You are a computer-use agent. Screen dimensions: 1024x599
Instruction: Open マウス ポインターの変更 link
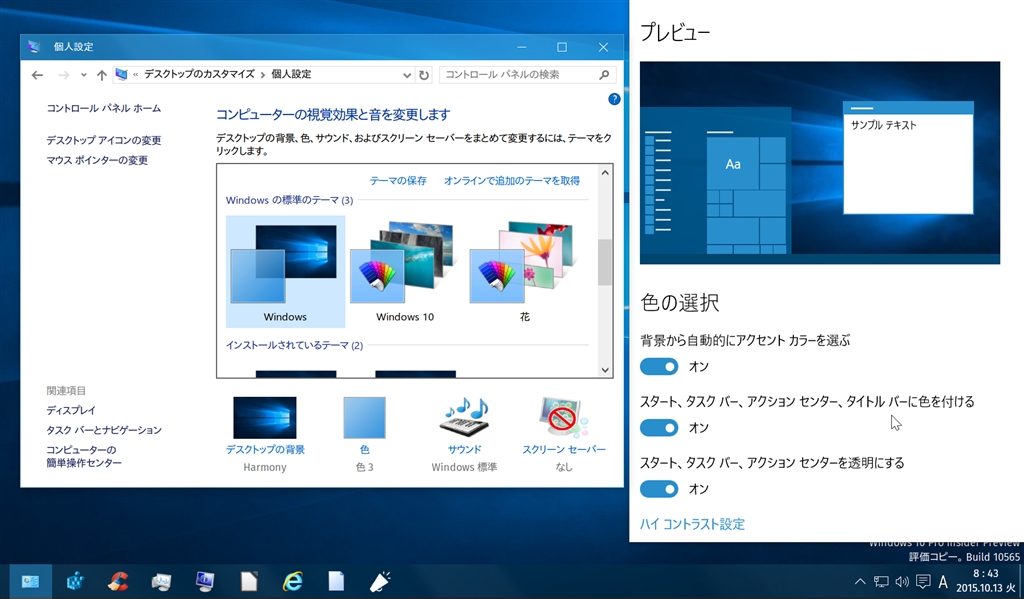coord(97,160)
